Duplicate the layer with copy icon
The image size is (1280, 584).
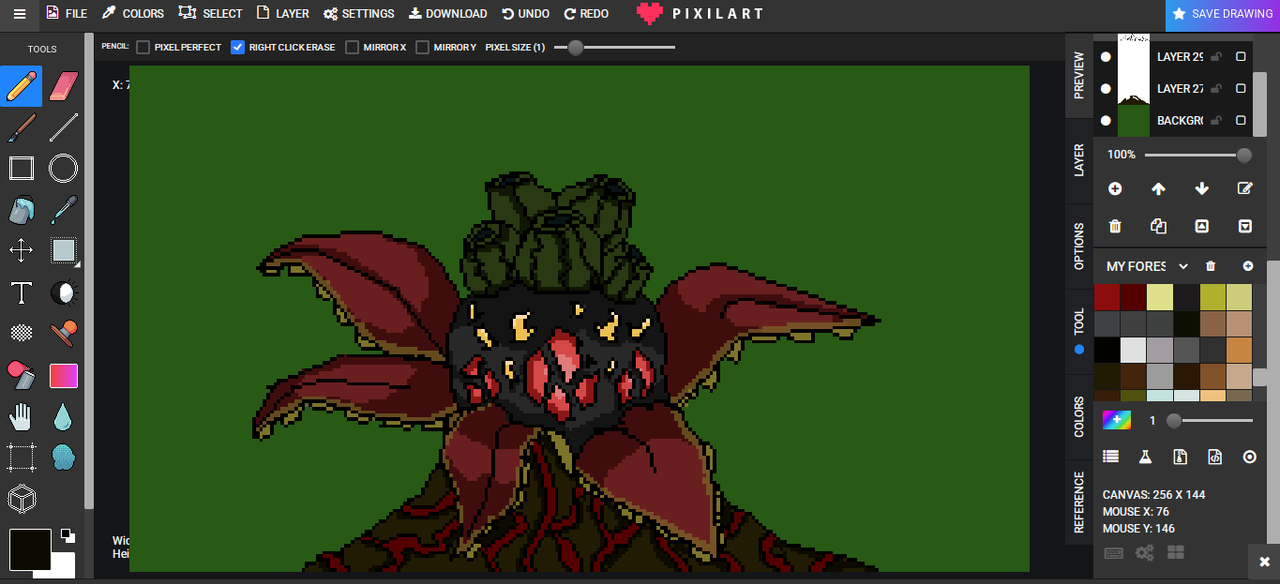click(x=1158, y=227)
